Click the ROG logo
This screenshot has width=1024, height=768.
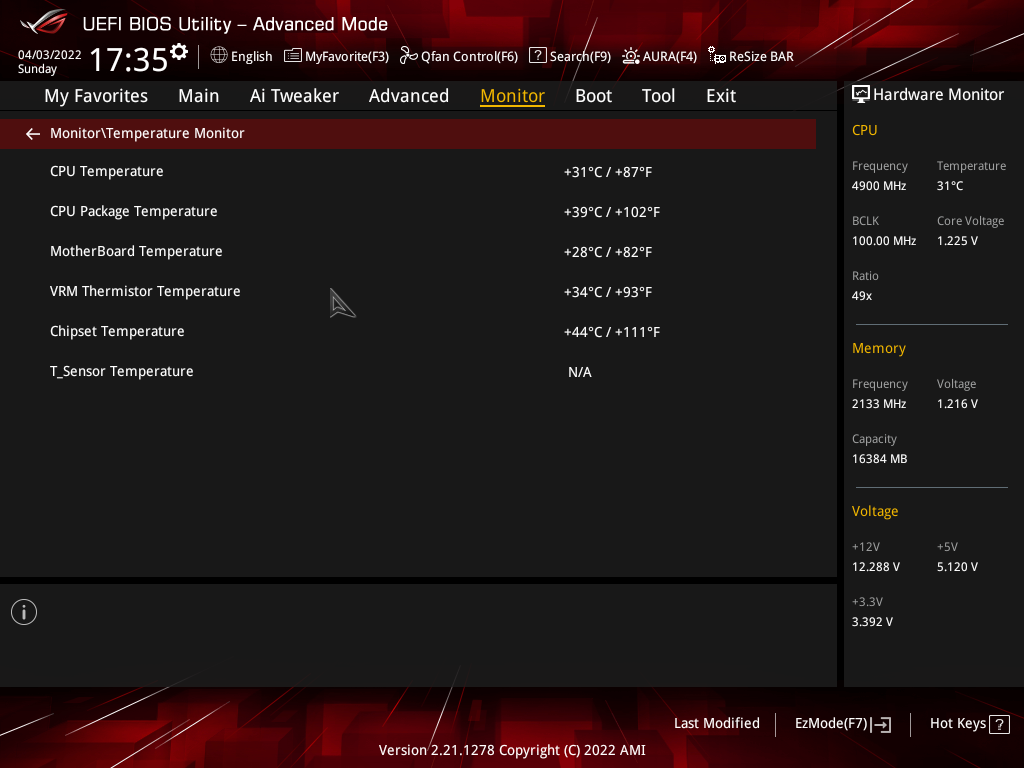click(x=44, y=22)
